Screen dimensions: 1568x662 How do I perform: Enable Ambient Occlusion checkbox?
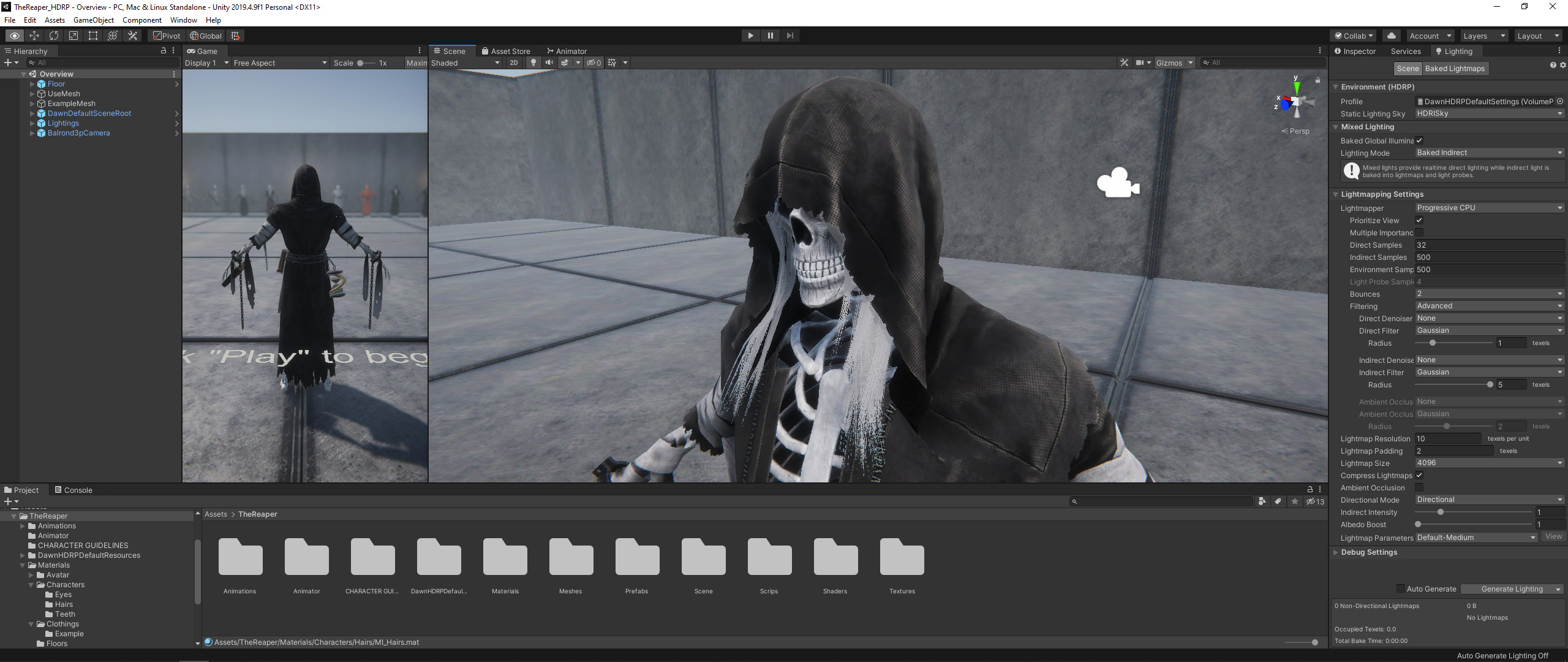[x=1419, y=487]
